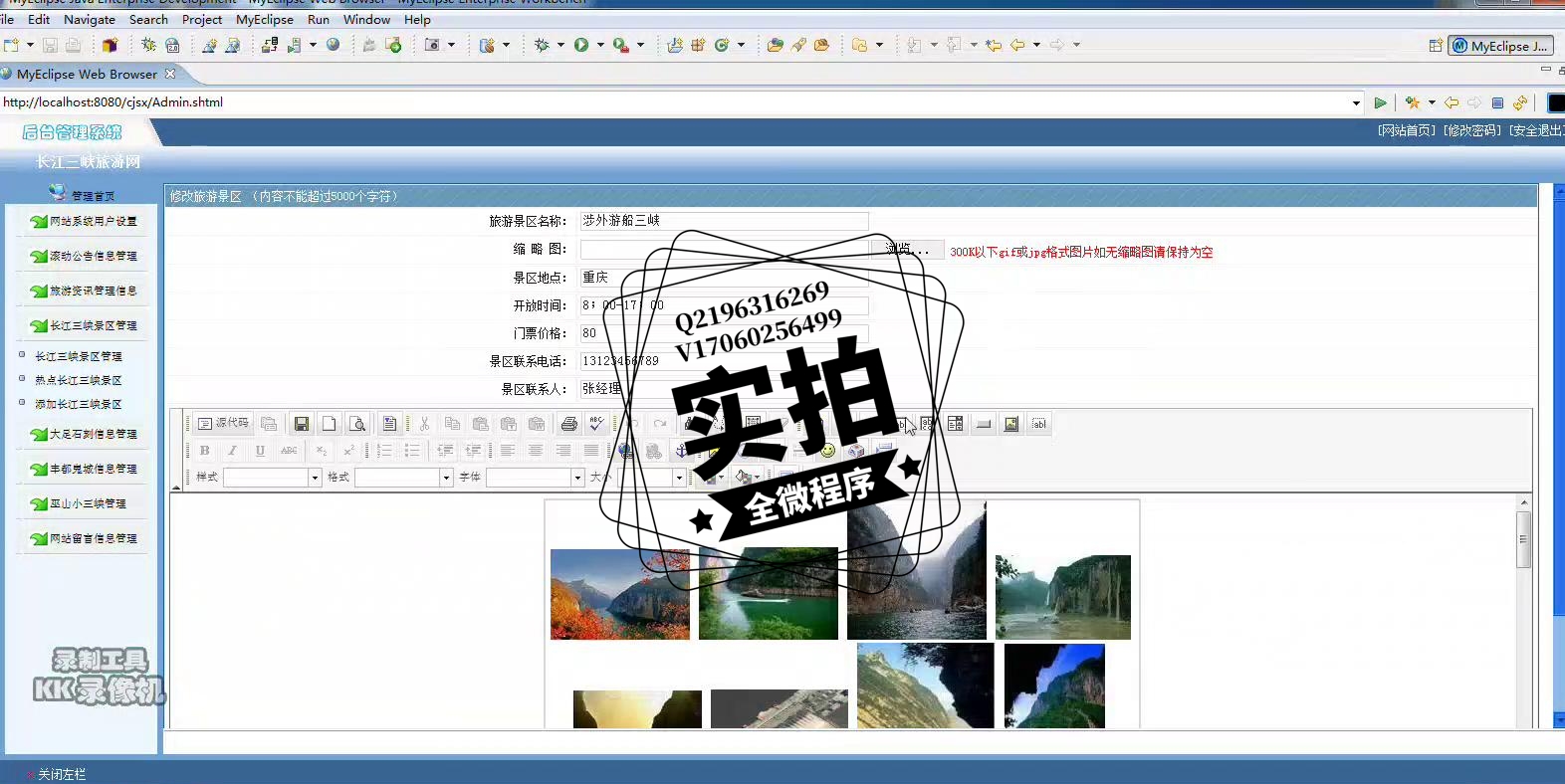Click 关闭左栏 to hide the left panel
This screenshot has height=784, width=1565.
point(61,774)
